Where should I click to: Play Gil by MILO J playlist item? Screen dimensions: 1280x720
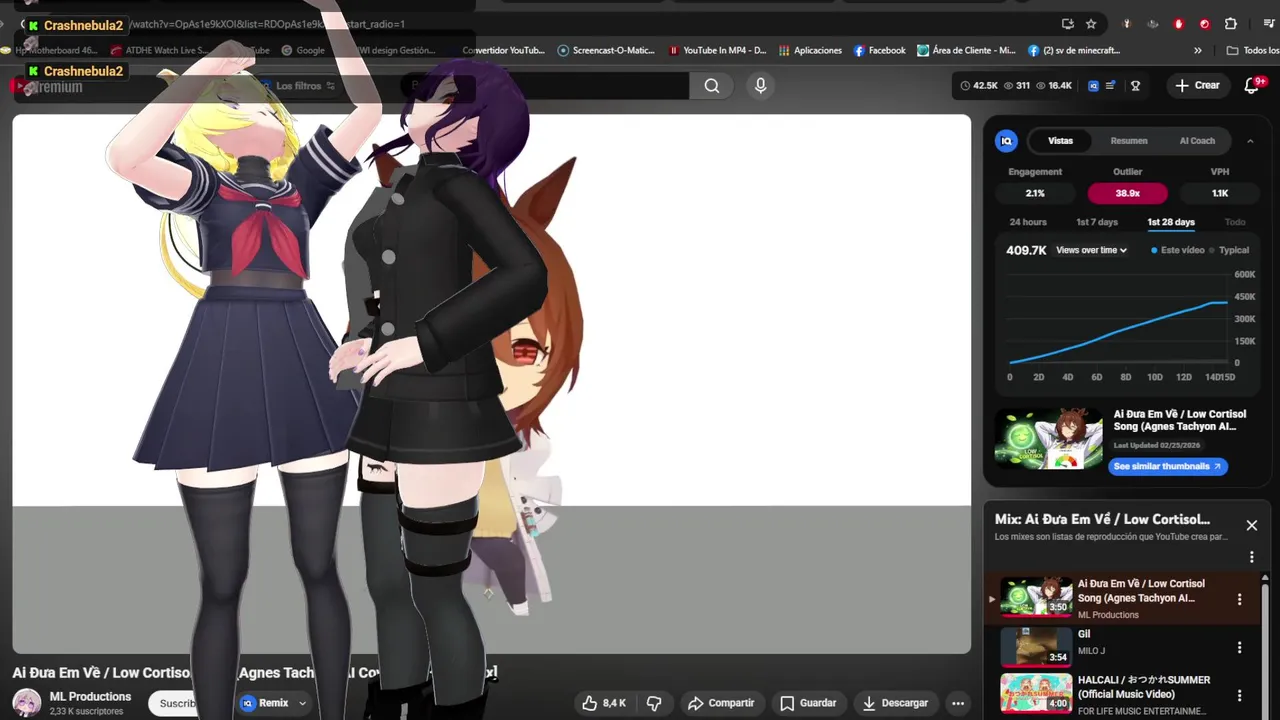pos(1120,646)
